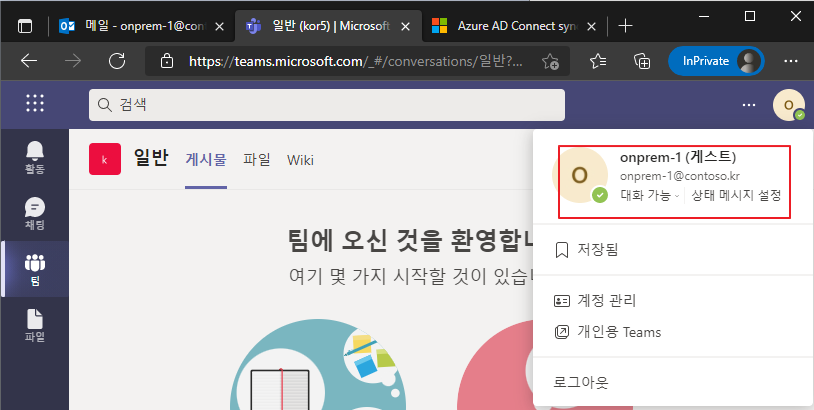Go back to the previous page

[29, 61]
